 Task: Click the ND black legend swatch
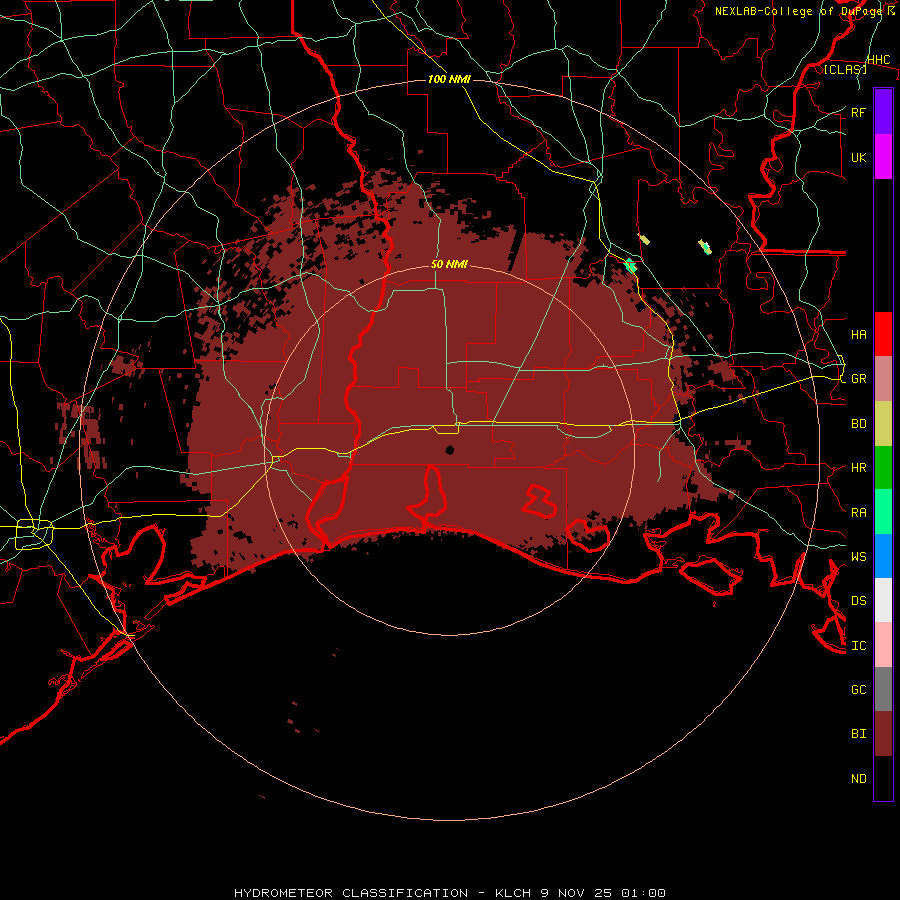point(883,778)
